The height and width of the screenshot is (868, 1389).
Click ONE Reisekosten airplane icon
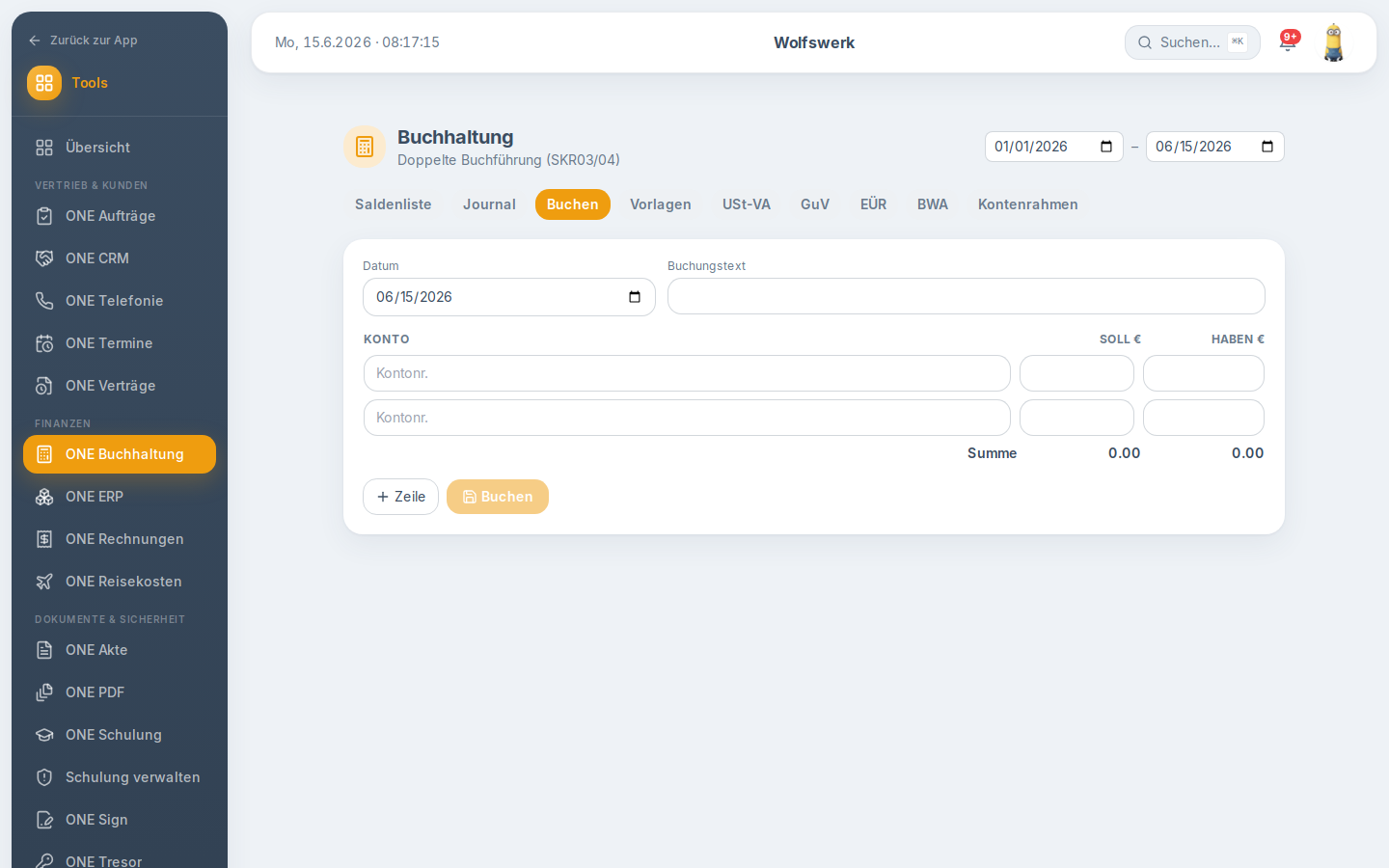(44, 582)
